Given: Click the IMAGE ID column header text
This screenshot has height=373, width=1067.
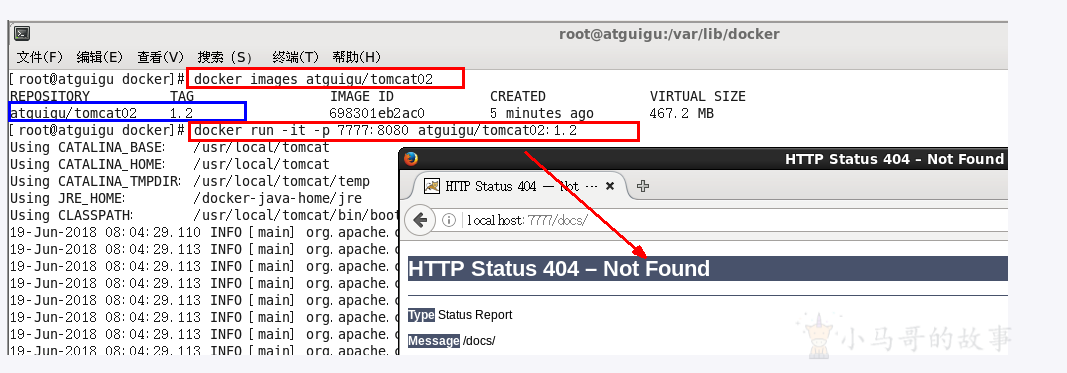Looking at the screenshot, I should click(x=361, y=96).
